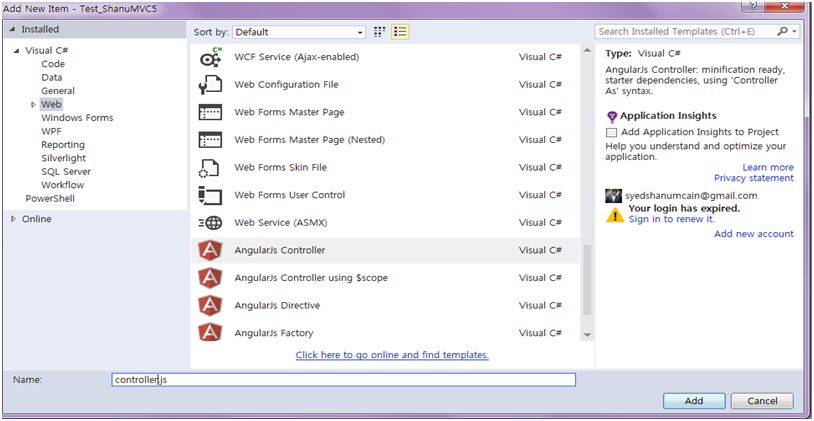The height and width of the screenshot is (421, 814).
Task: Enable Add Application Insights to Project
Action: 612,132
